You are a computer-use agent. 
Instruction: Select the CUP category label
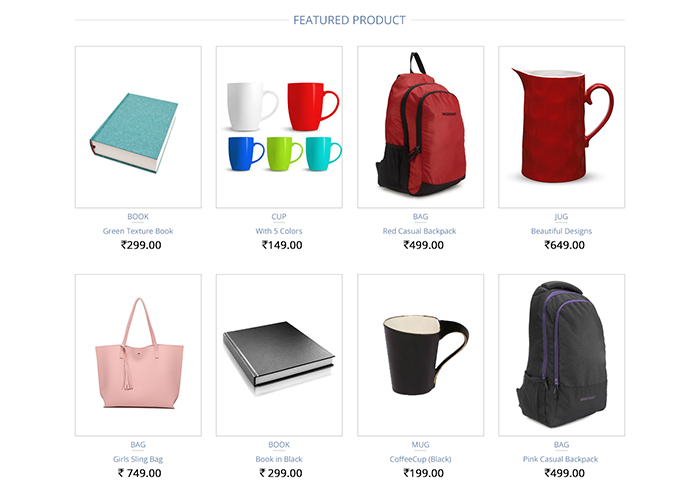pyautogui.click(x=279, y=217)
